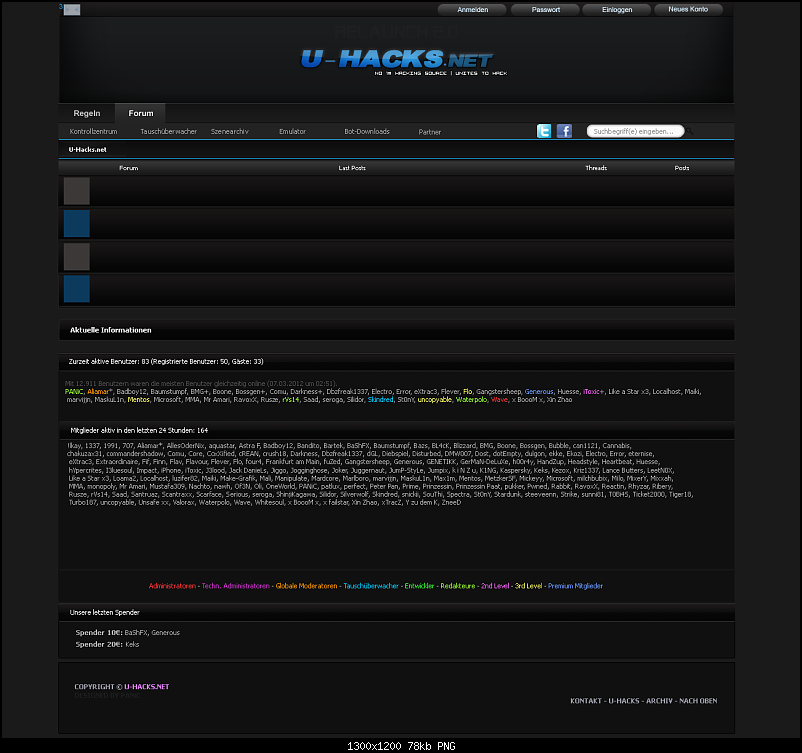
Task: Open the KONTAKT footer link
Action: click(x=586, y=701)
